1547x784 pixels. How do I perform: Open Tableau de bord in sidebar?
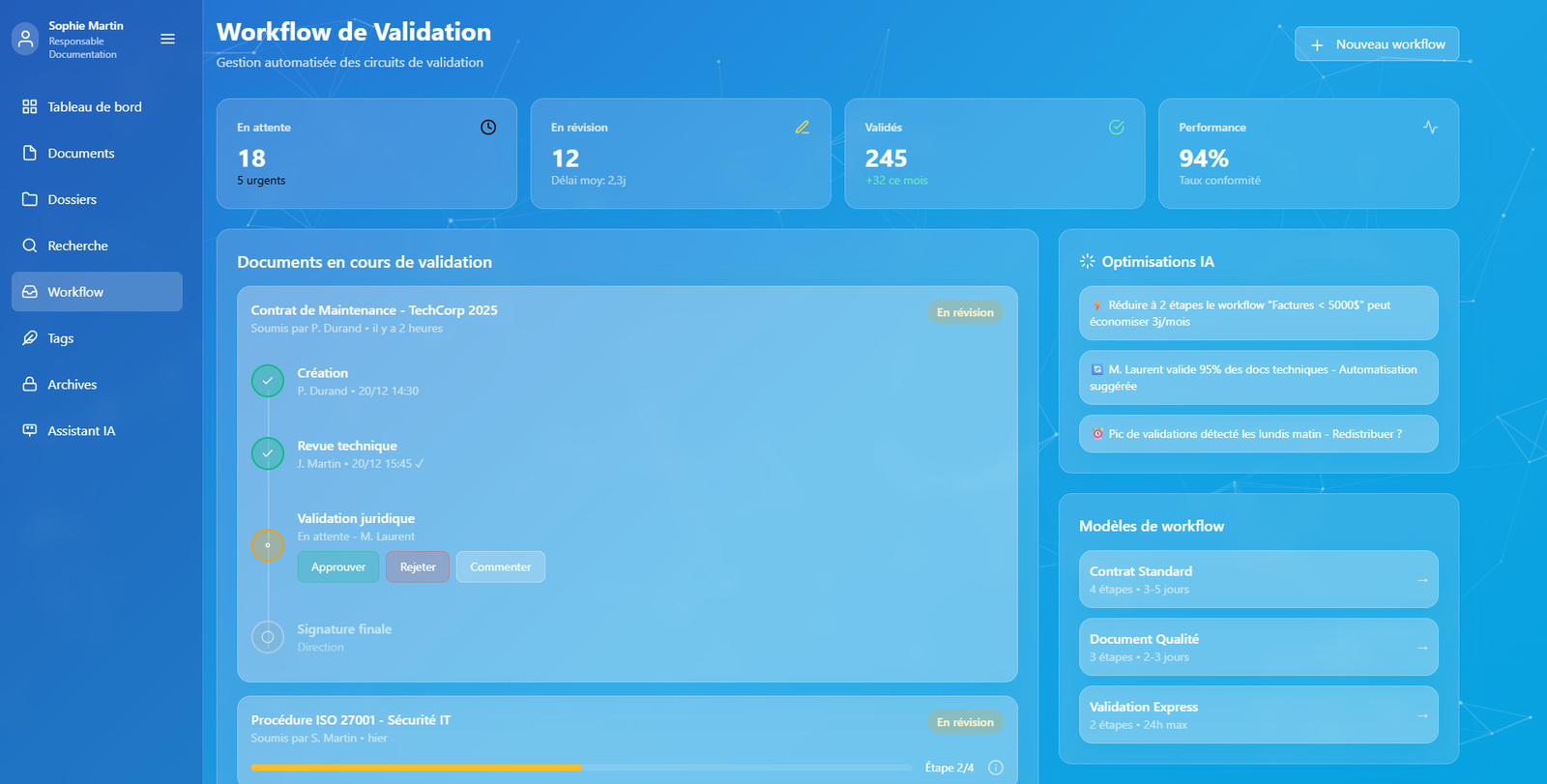pos(95,107)
